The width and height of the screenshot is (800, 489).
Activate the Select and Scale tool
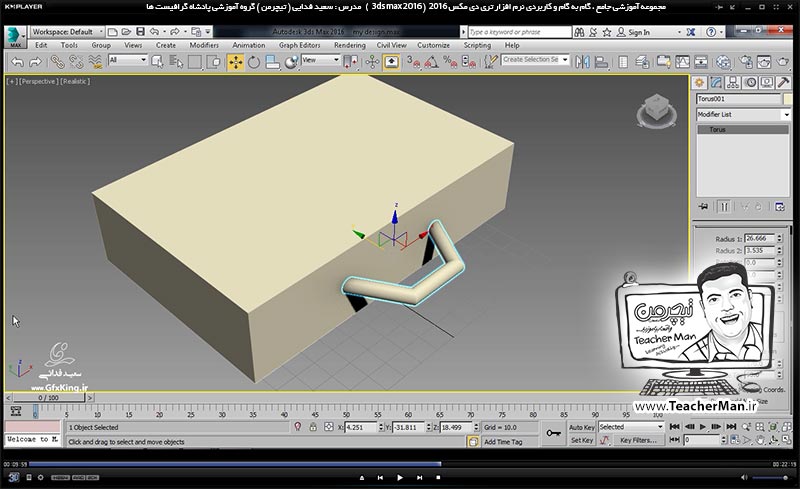click(272, 62)
